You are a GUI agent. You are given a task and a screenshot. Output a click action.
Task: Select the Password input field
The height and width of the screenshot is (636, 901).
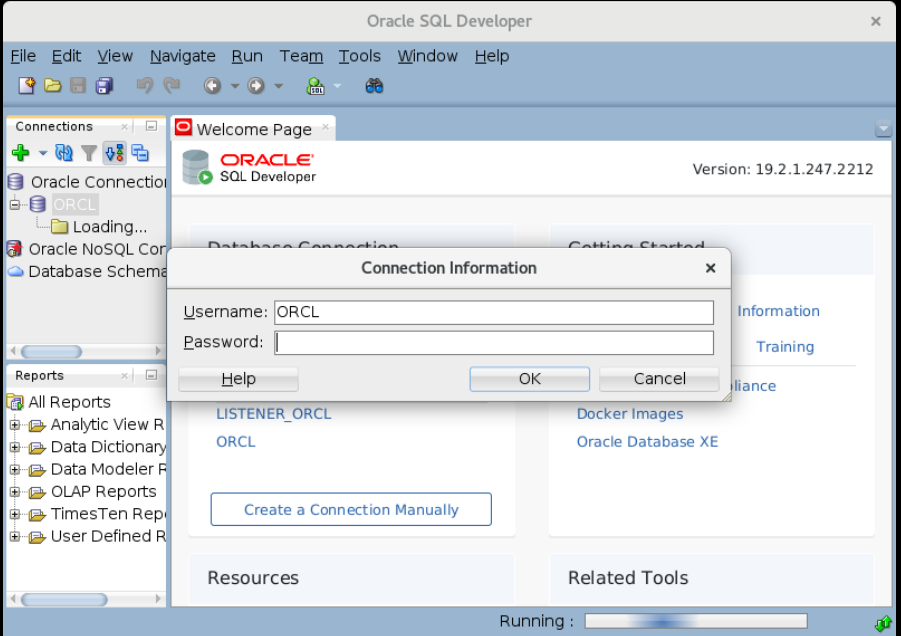pyautogui.click(x=493, y=342)
